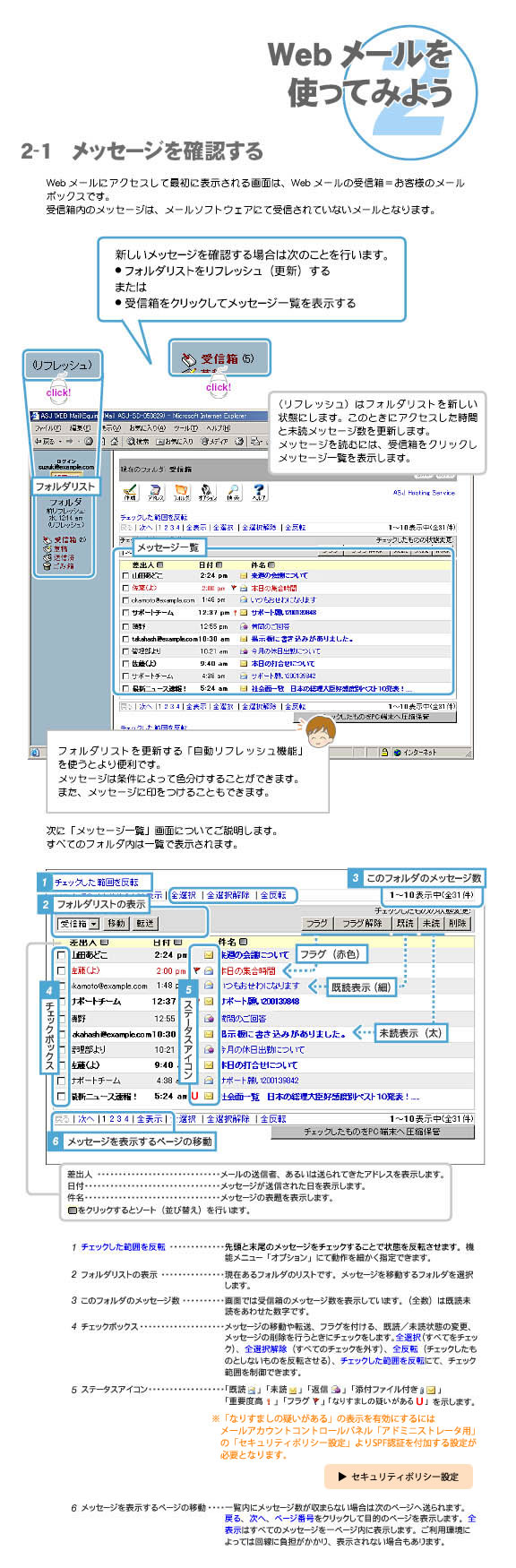Viewport: 516px width, 1568px height.
Task: Open the ツール(T) menu in Internet Explorer
Action: 188,428
